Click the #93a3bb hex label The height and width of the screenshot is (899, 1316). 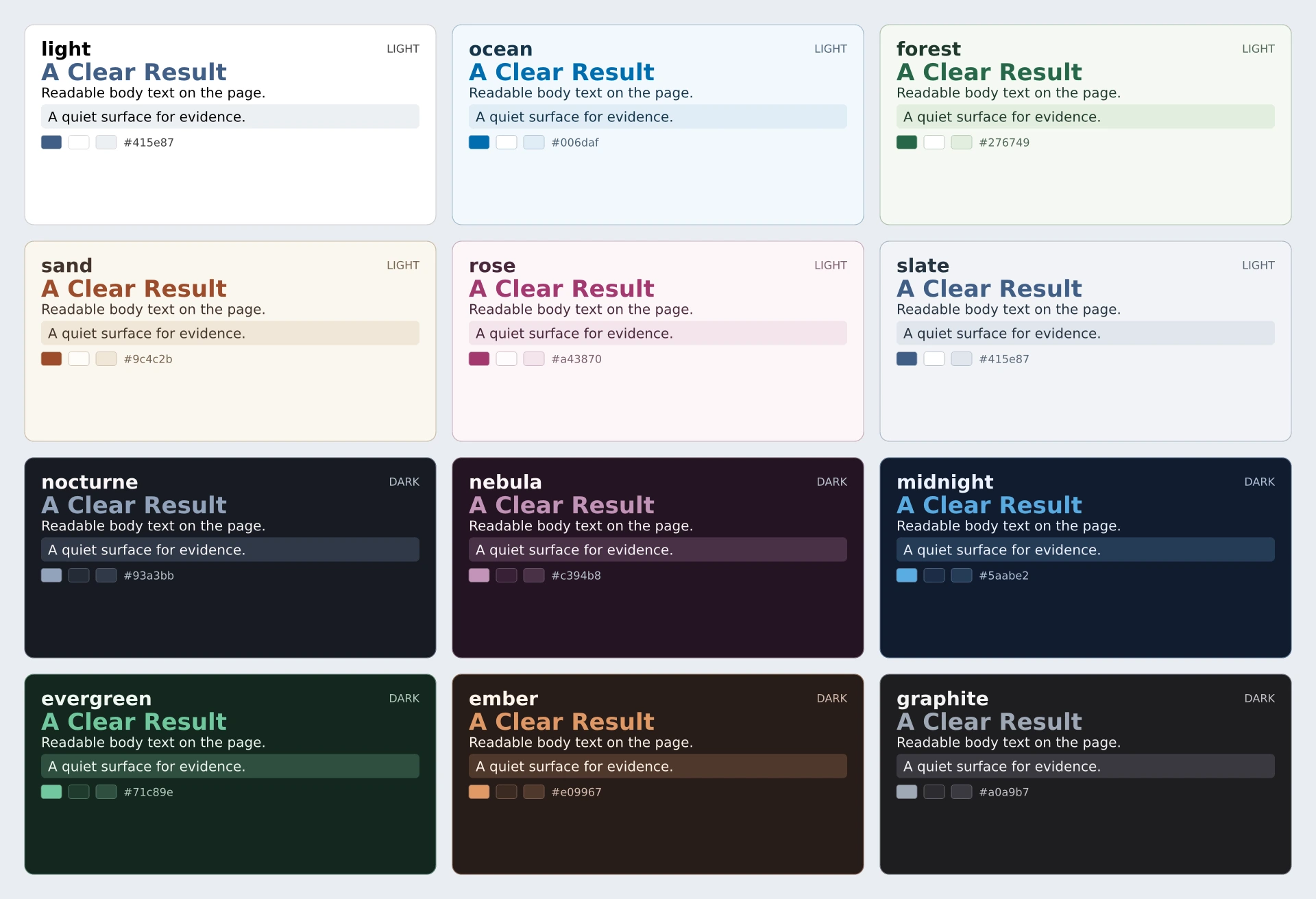pyautogui.click(x=149, y=576)
